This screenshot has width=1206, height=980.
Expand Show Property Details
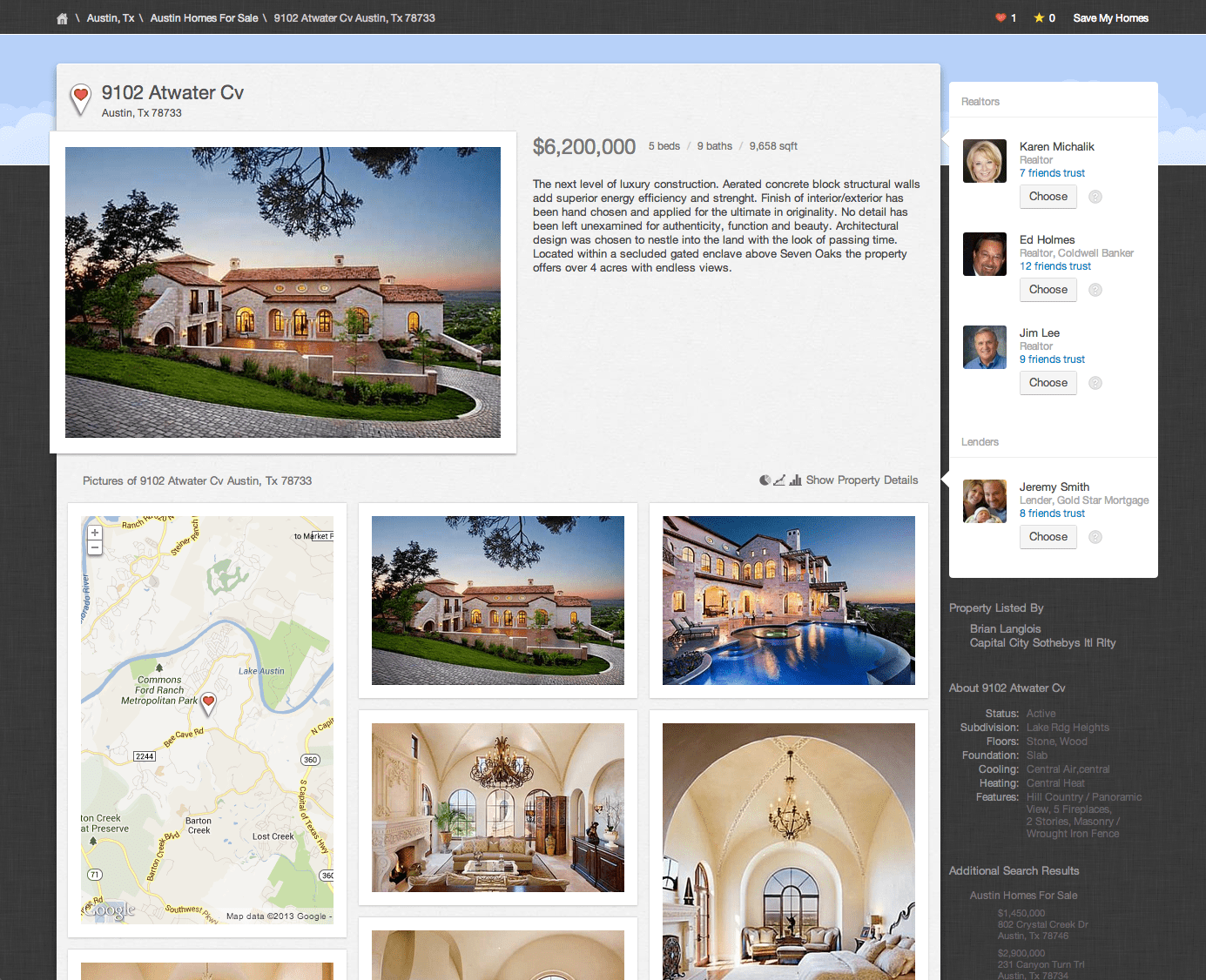[x=860, y=480]
